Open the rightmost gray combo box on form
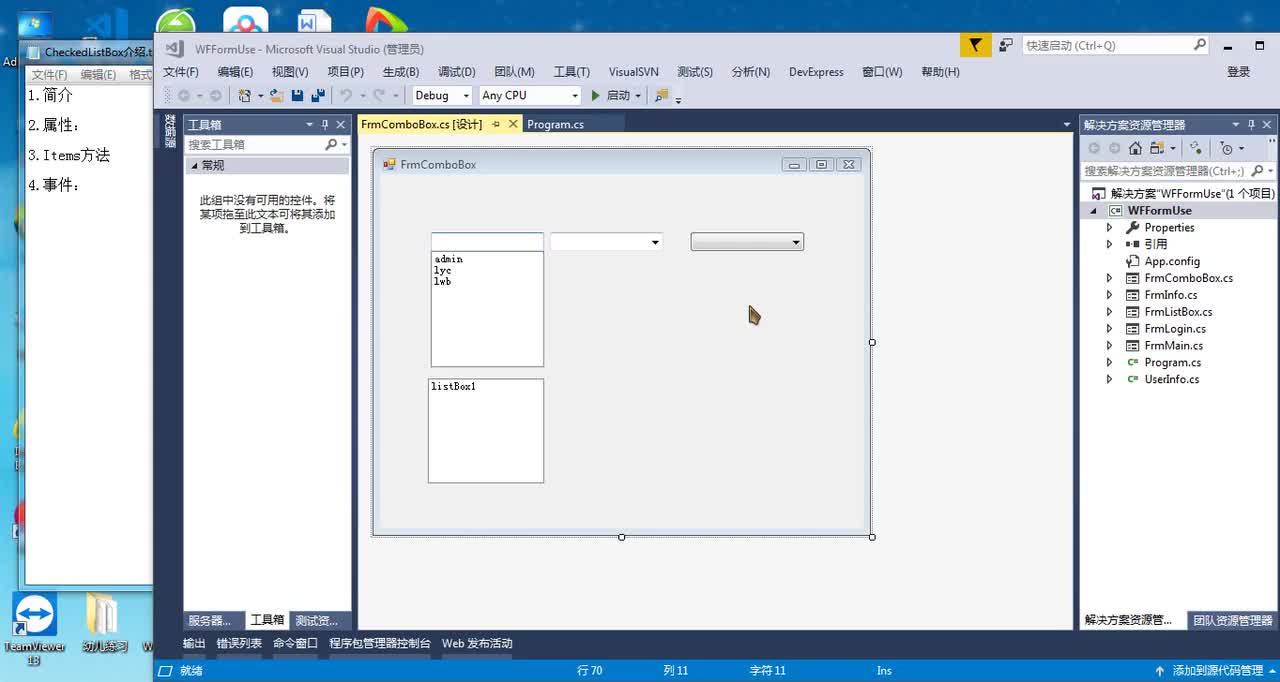 pyautogui.click(x=796, y=242)
